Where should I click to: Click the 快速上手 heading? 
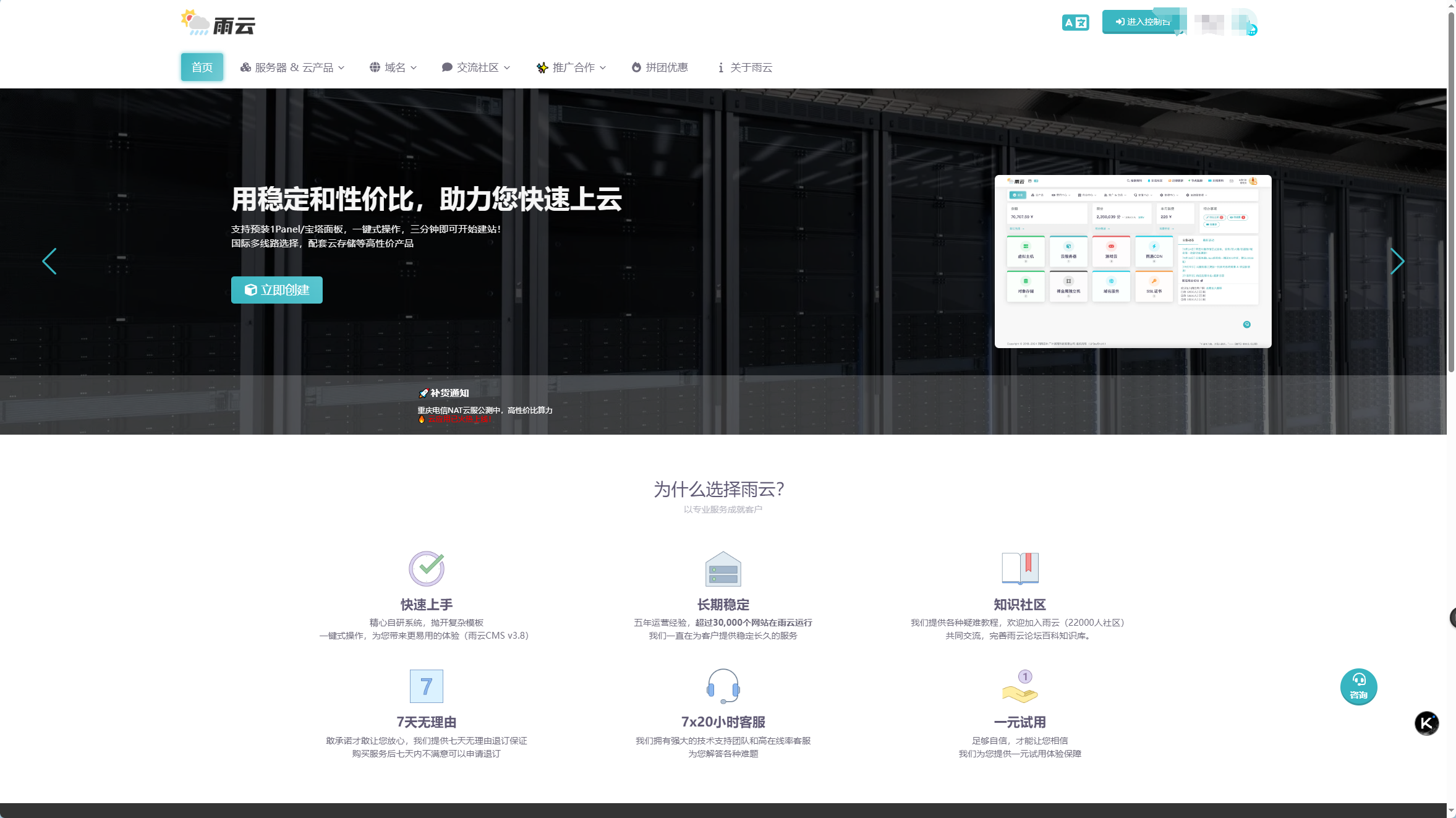pos(427,605)
